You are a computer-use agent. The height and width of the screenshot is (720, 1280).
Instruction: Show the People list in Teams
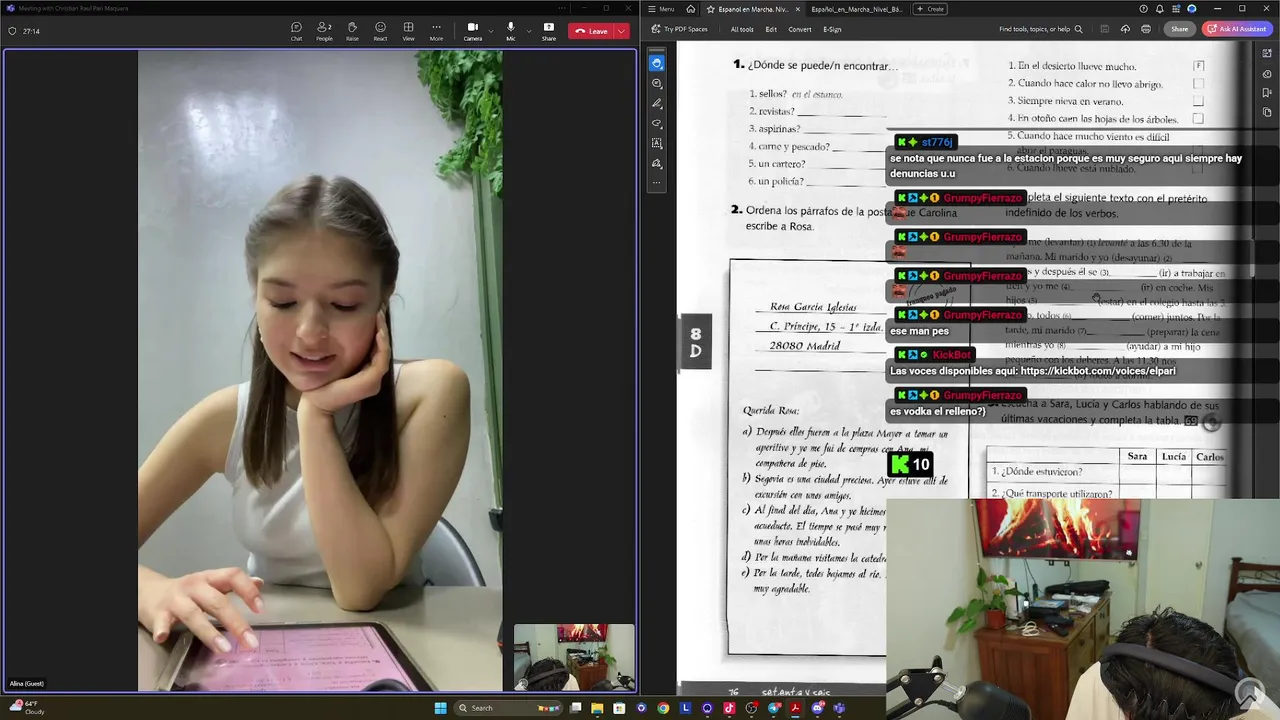(x=324, y=31)
